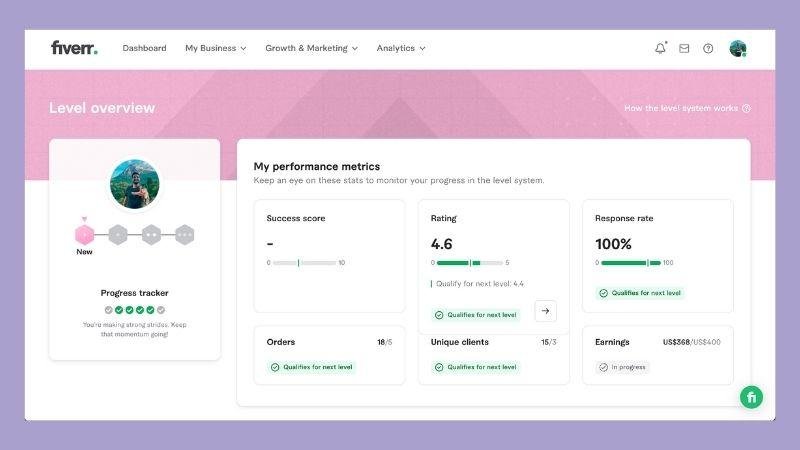Expand the Analytics menu dropdown
This screenshot has width=800, height=450.
[x=401, y=48]
